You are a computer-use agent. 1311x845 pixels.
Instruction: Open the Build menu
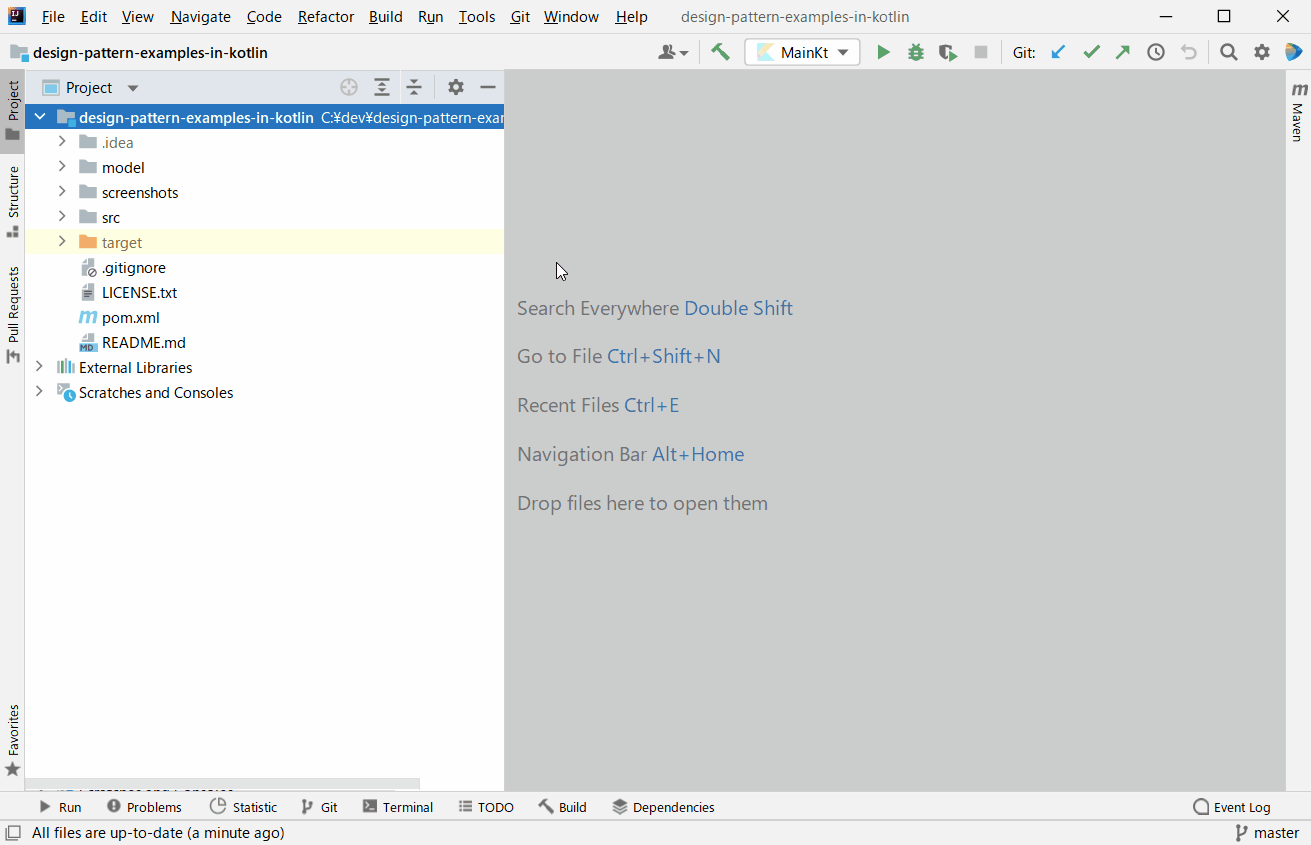tap(385, 17)
